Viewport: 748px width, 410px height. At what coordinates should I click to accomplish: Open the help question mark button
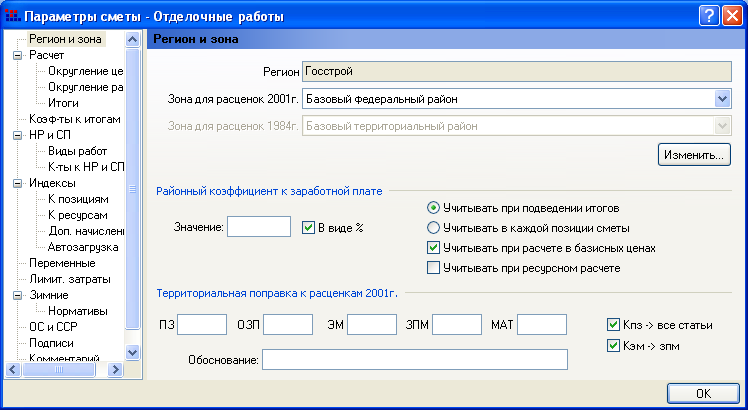[x=709, y=16]
